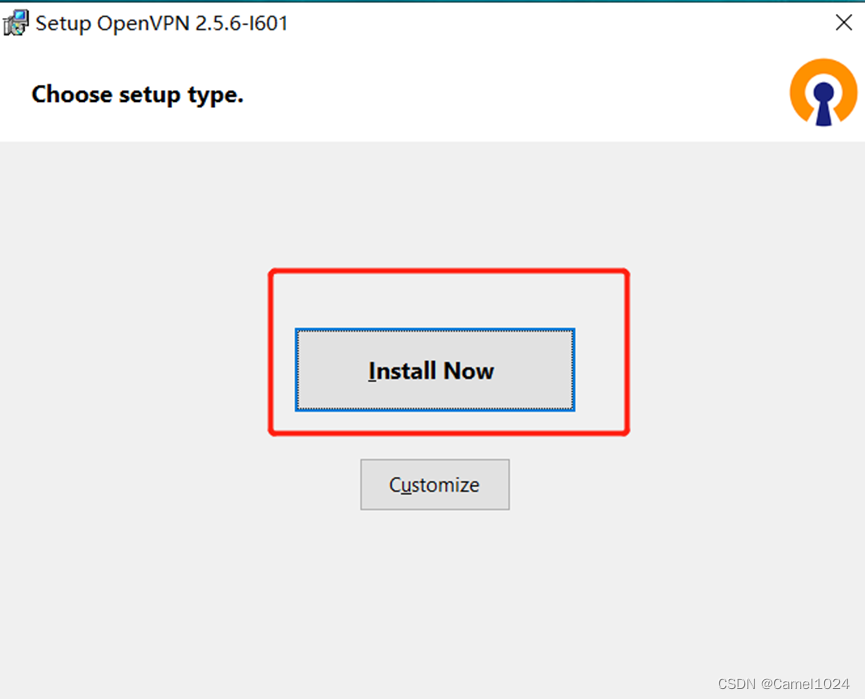
Task: Click the installer icon in title bar
Action: 15,23
